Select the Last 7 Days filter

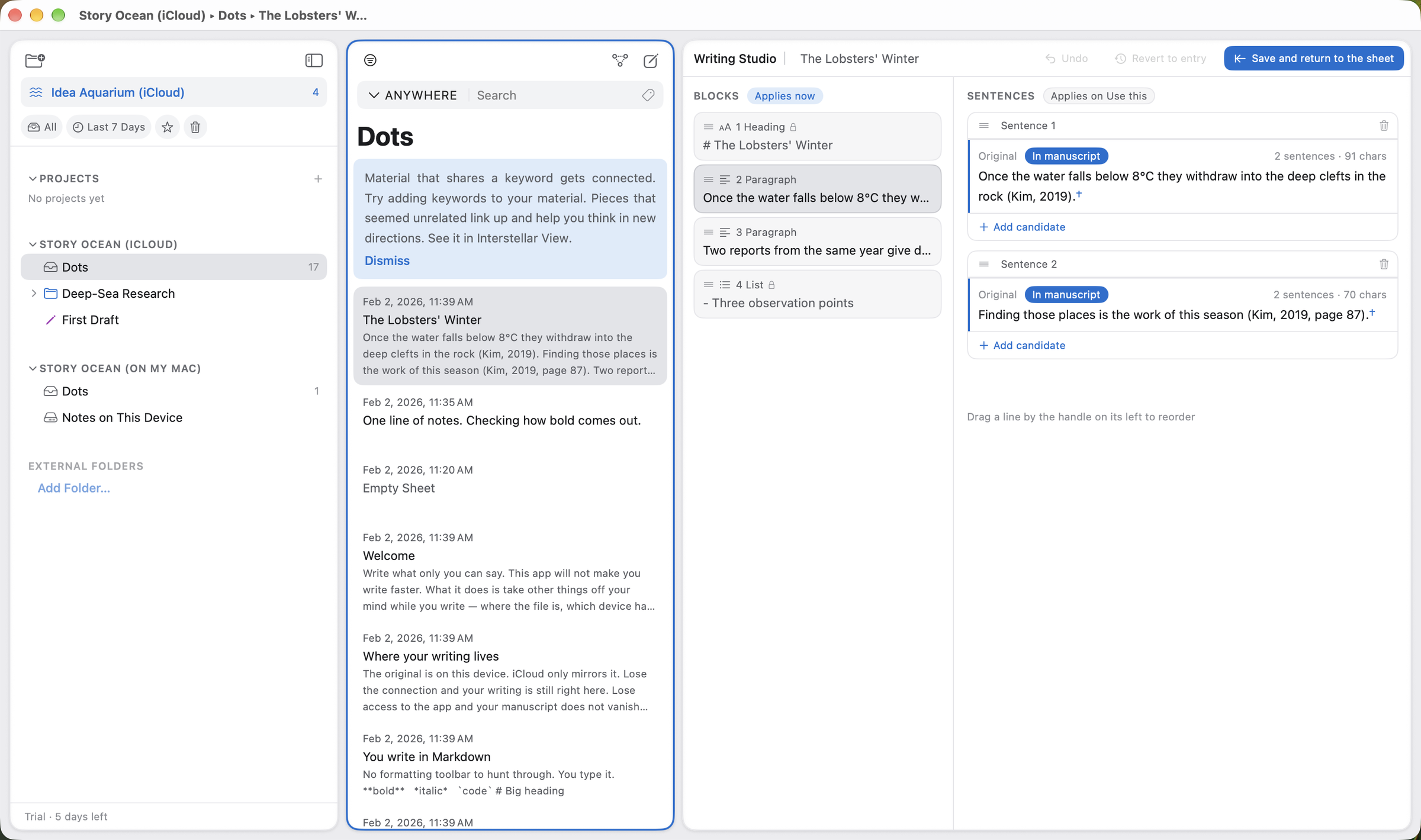tap(109, 127)
